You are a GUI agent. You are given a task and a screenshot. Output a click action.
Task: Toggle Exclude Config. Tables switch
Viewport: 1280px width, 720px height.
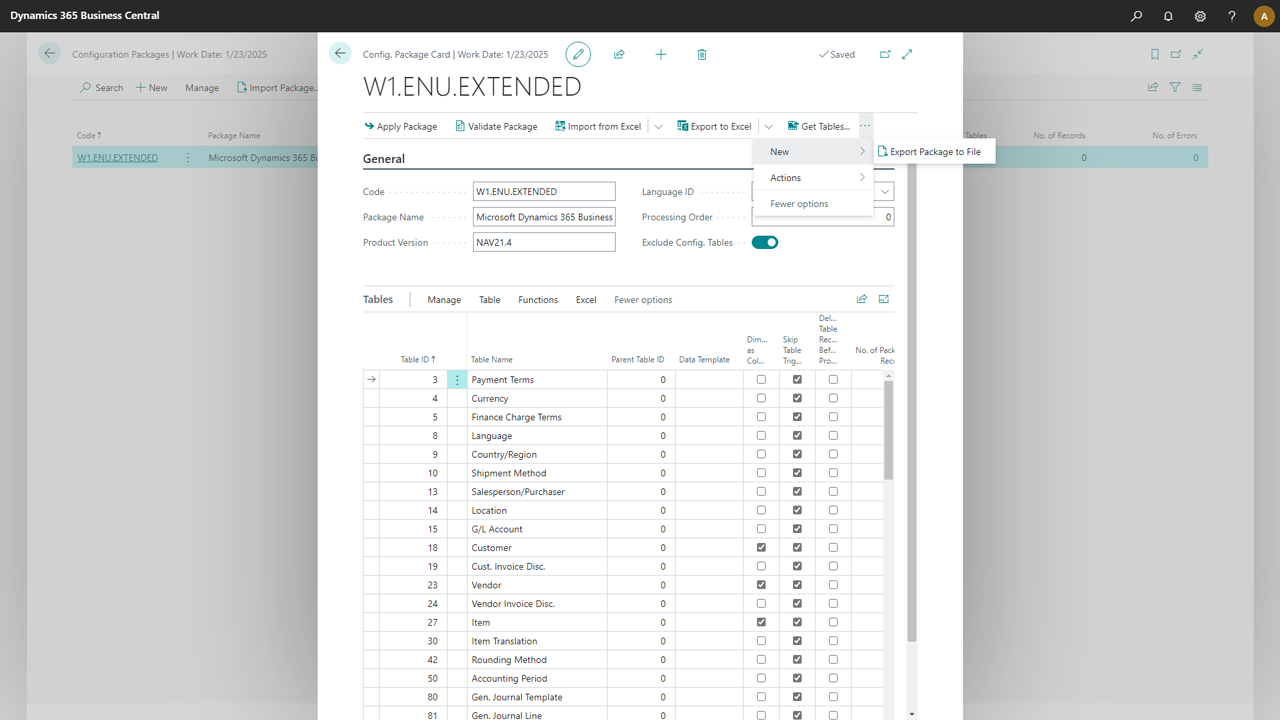pos(765,242)
